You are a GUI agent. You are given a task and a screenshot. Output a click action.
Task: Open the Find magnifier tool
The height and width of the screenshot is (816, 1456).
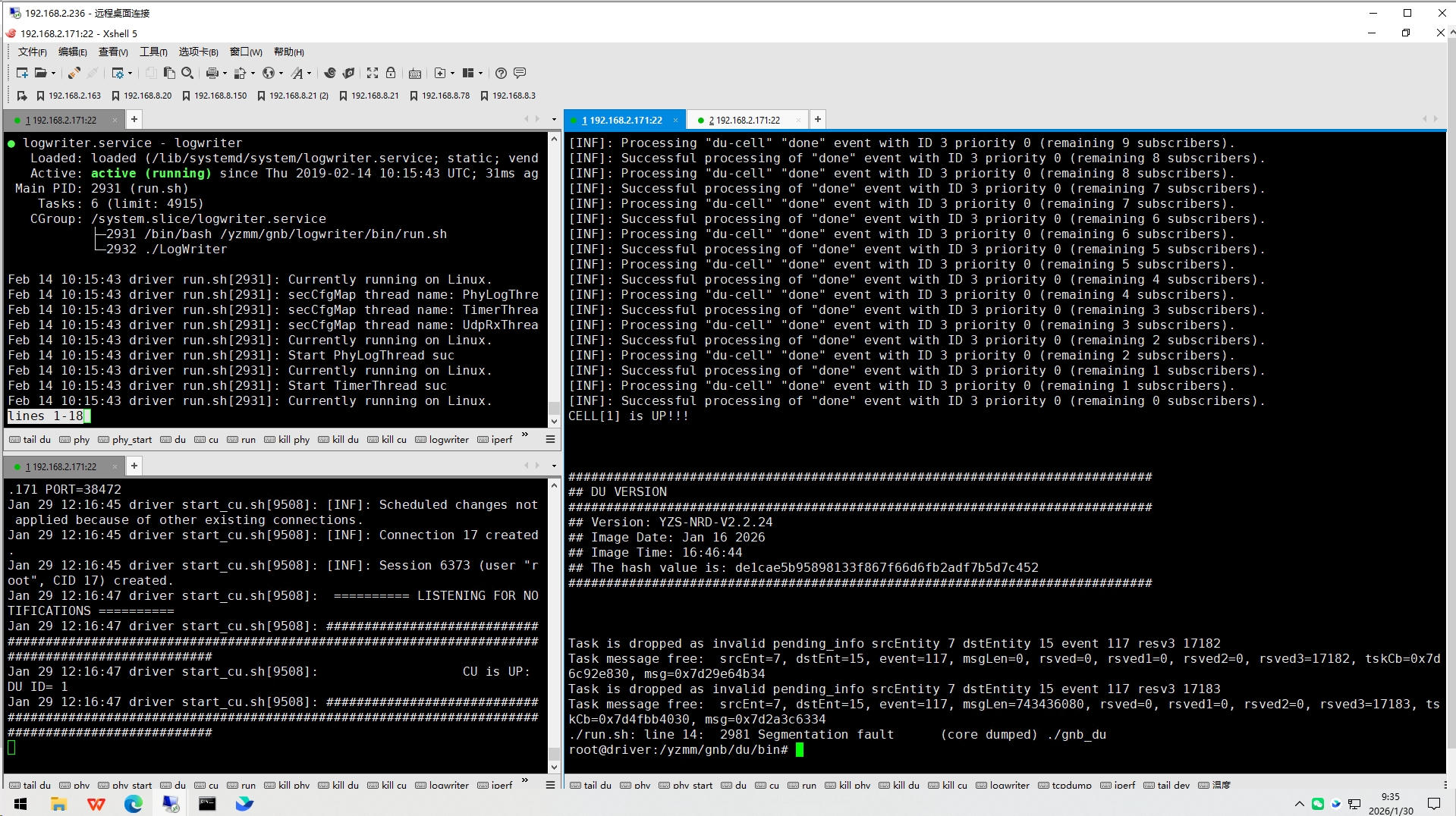pyautogui.click(x=187, y=73)
